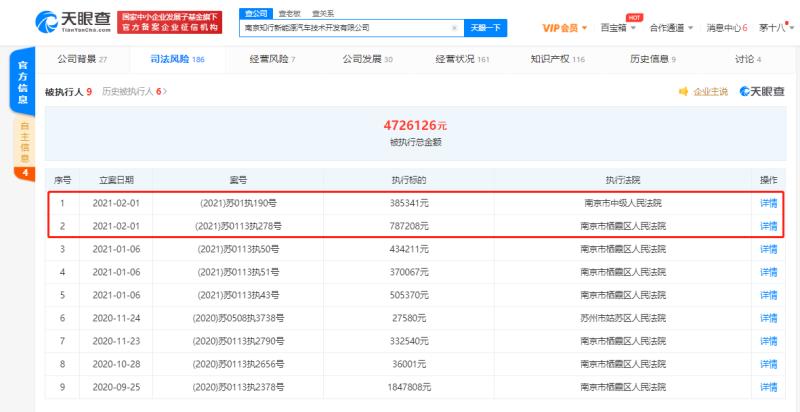The width and height of the screenshot is (800, 412).
Task: Open 详情 for case 苏0113执2790号
Action: (768, 341)
